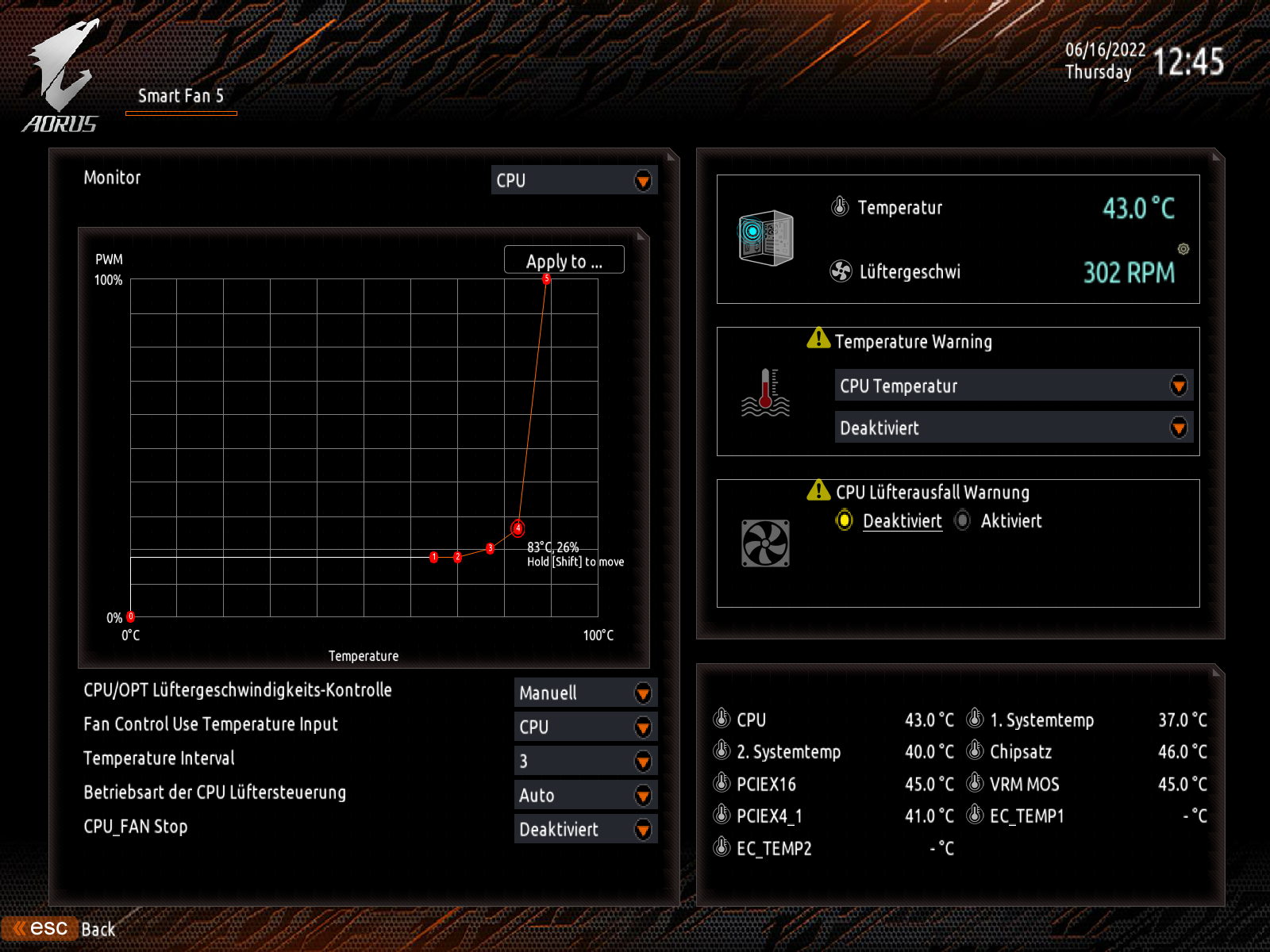Screen dimensions: 1270x952
Task: Select fan curve point 2
Action: point(457,557)
